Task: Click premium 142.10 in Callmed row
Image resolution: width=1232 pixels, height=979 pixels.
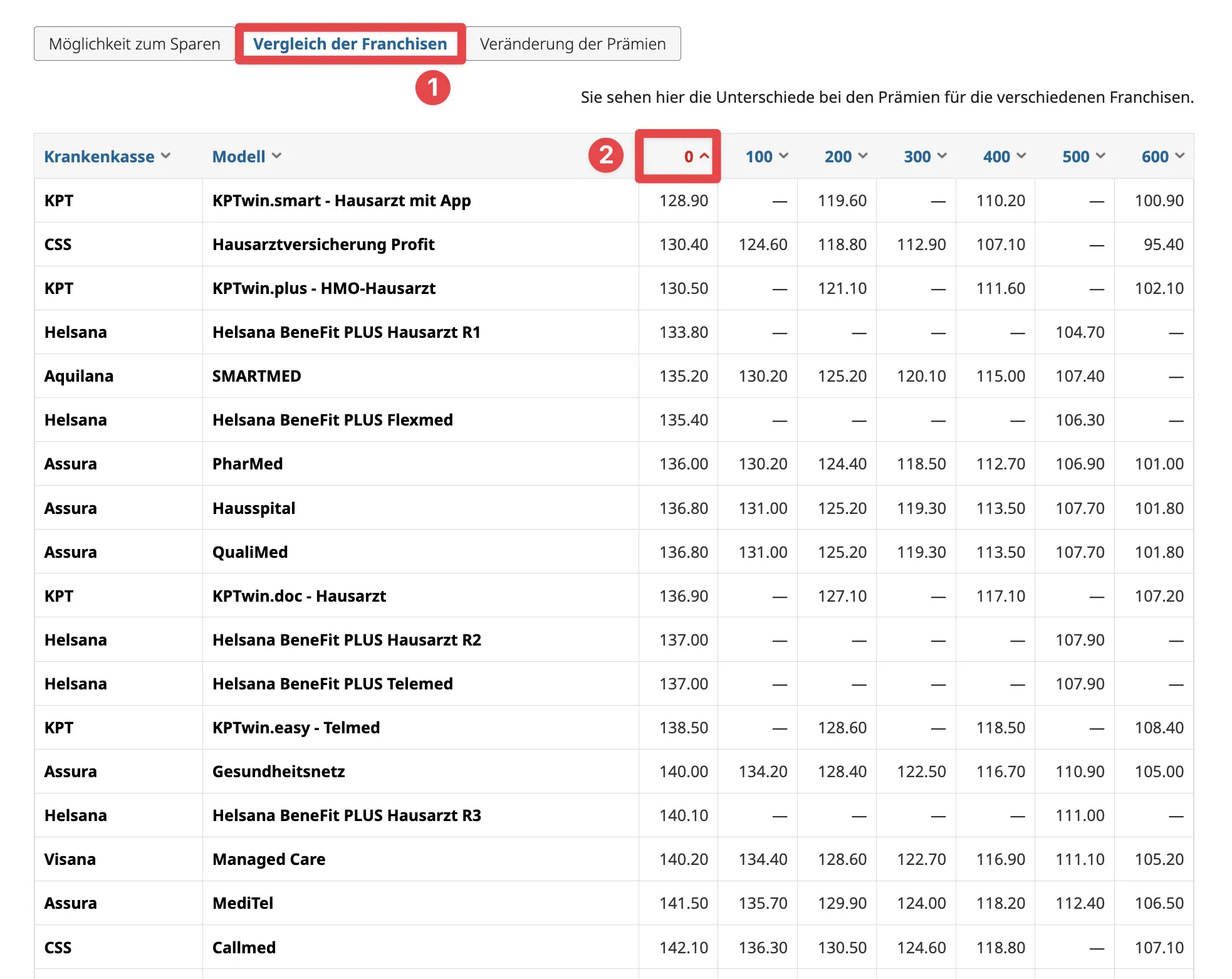Action: (684, 948)
